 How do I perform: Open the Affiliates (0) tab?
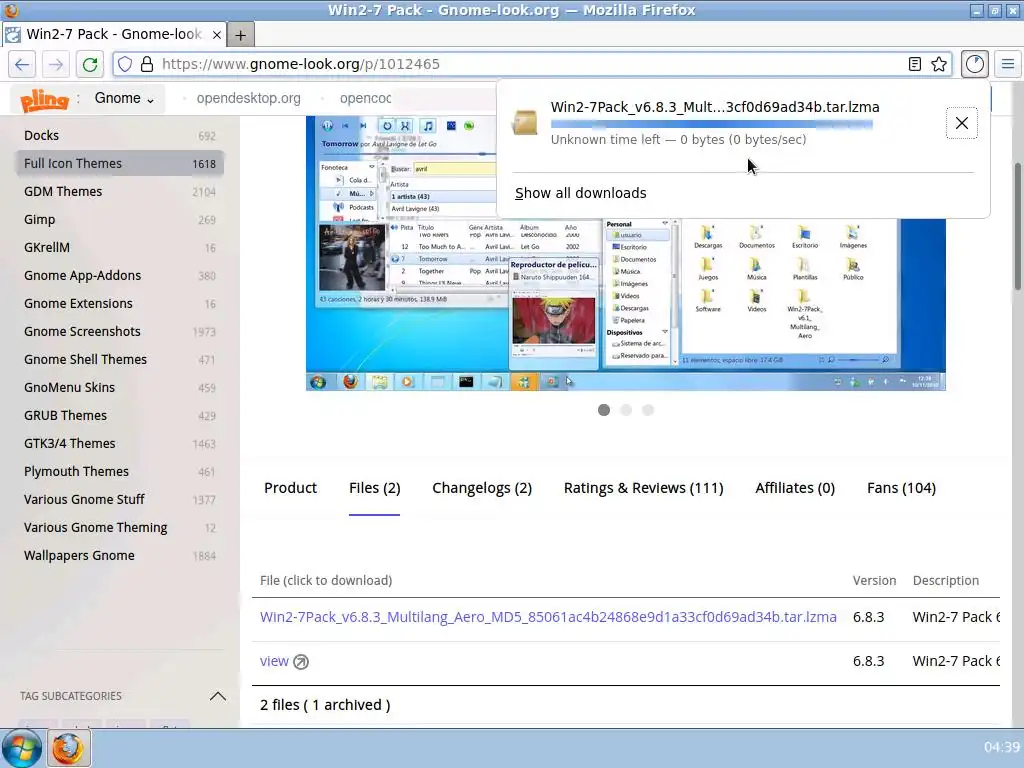click(x=795, y=488)
